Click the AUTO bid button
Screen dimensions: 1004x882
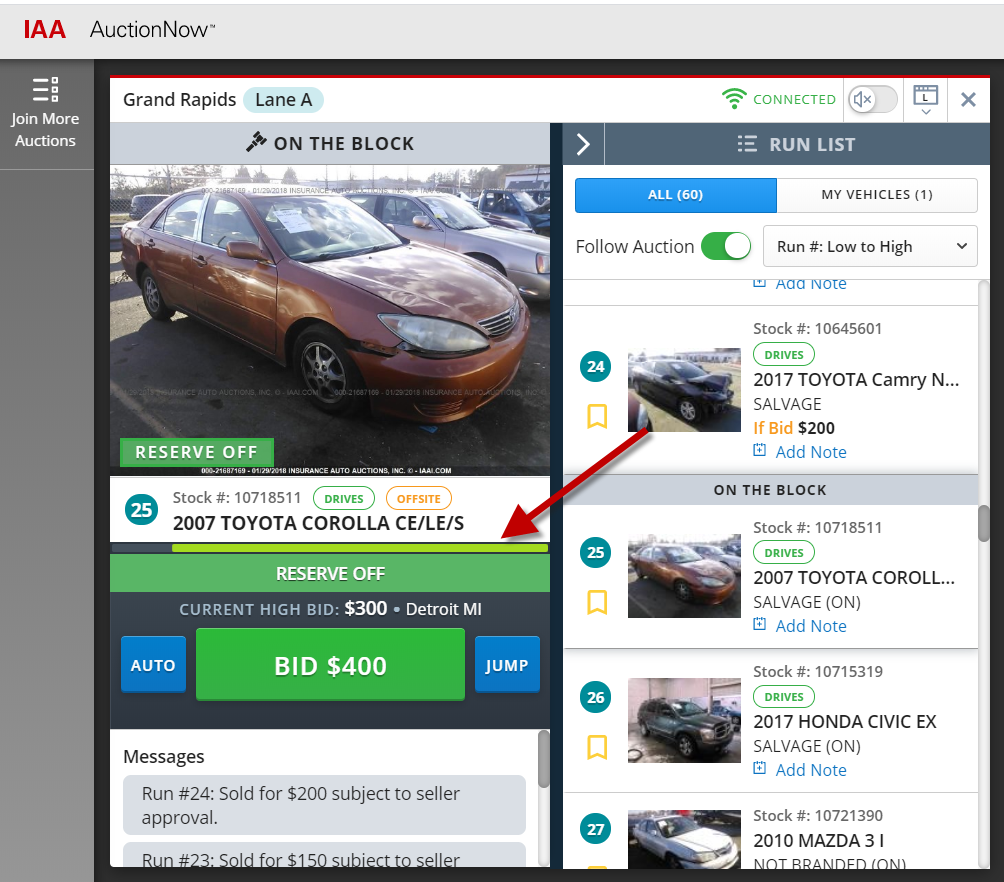(153, 665)
